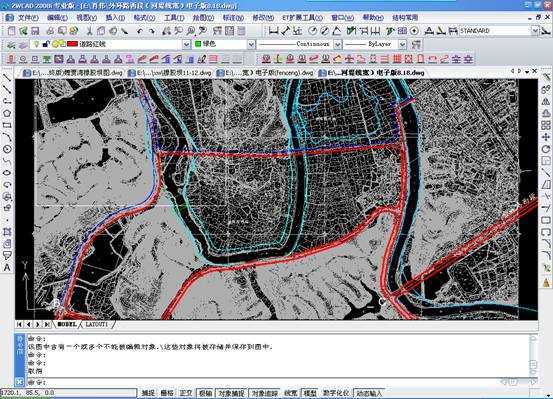
Task: Toggle 对象捕捉 object snap in the status bar
Action: pyautogui.click(x=232, y=393)
